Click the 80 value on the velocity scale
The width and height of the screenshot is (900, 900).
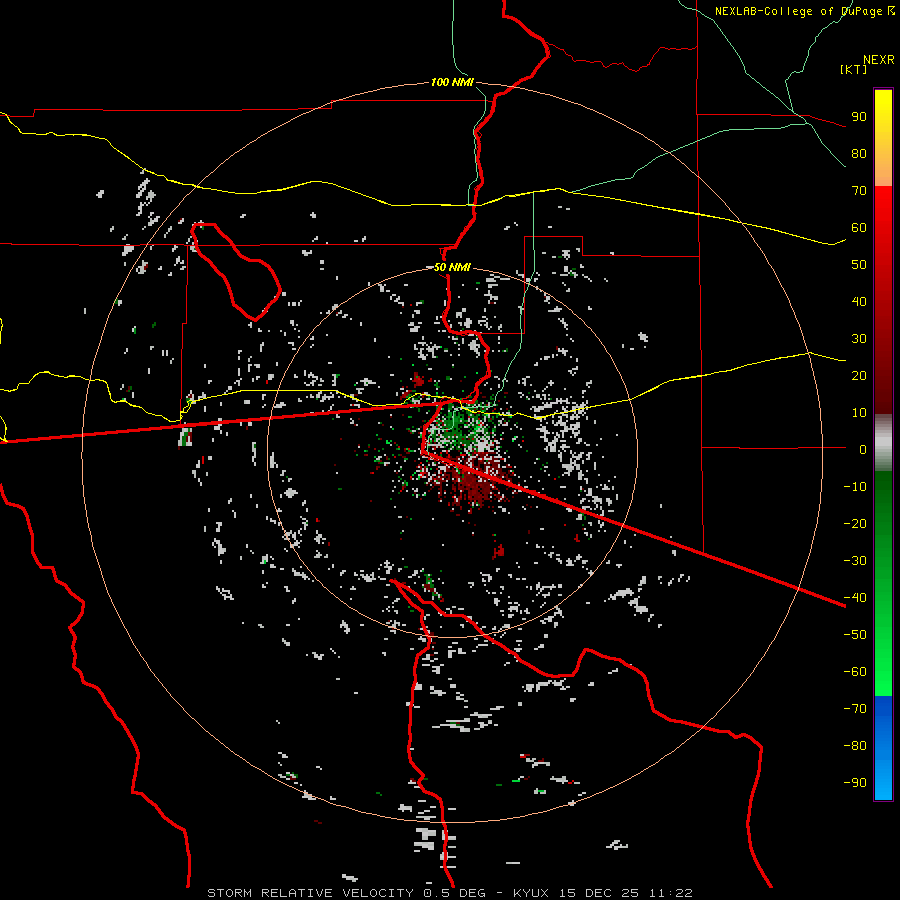pyautogui.click(x=859, y=153)
